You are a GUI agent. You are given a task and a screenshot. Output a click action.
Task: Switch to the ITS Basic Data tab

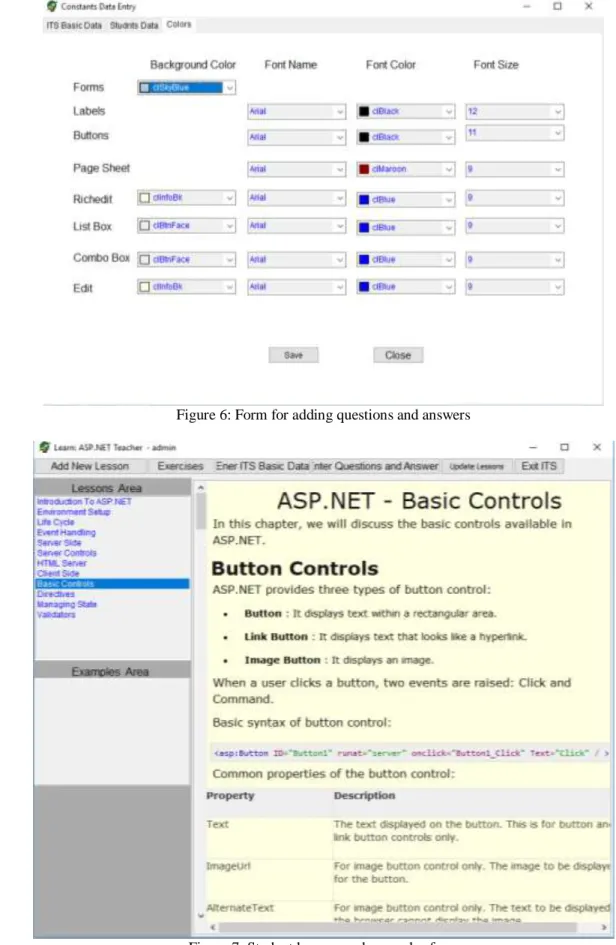(74, 25)
